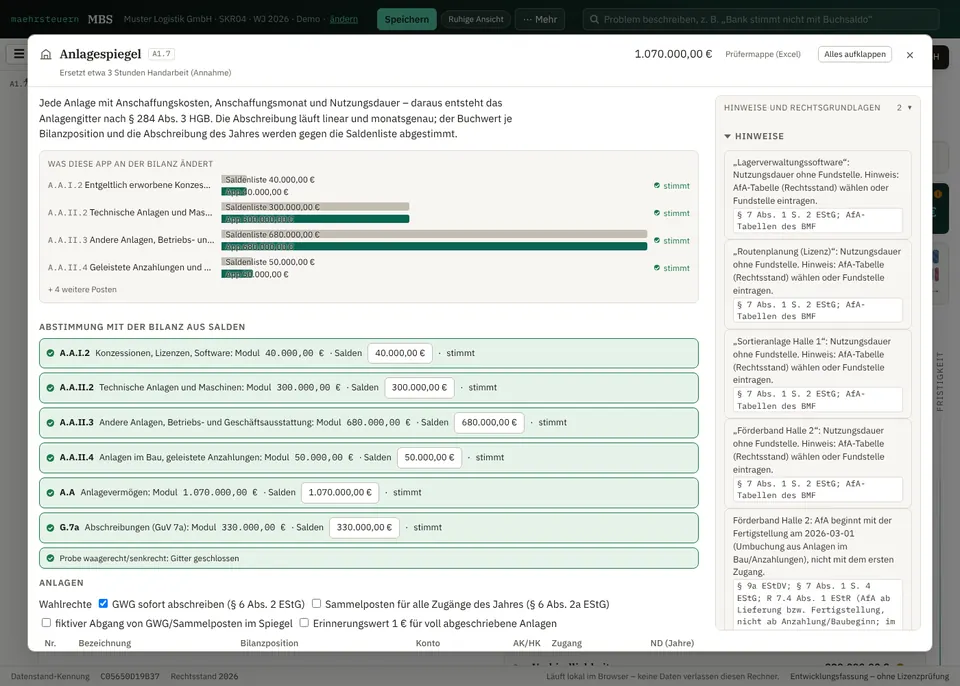
Task: Enable Sammelposten für alle Zugänge checkbox
Action: coord(317,603)
